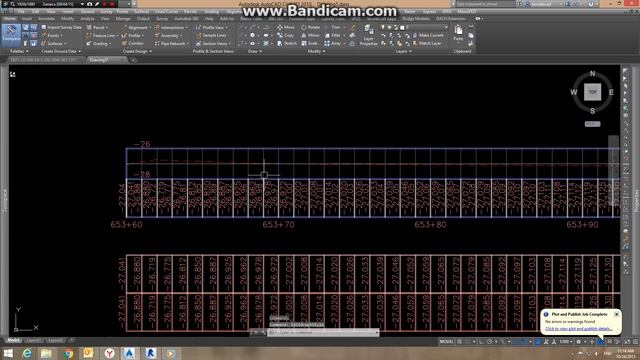Add a new drawing tab
640x360 pixels.
click(133, 60)
